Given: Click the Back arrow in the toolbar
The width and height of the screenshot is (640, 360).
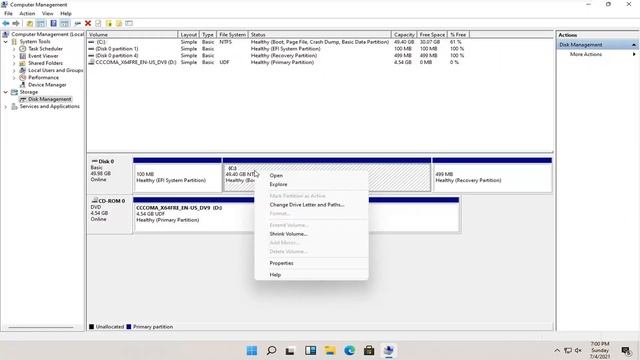Looking at the screenshot, I should click(6, 24).
